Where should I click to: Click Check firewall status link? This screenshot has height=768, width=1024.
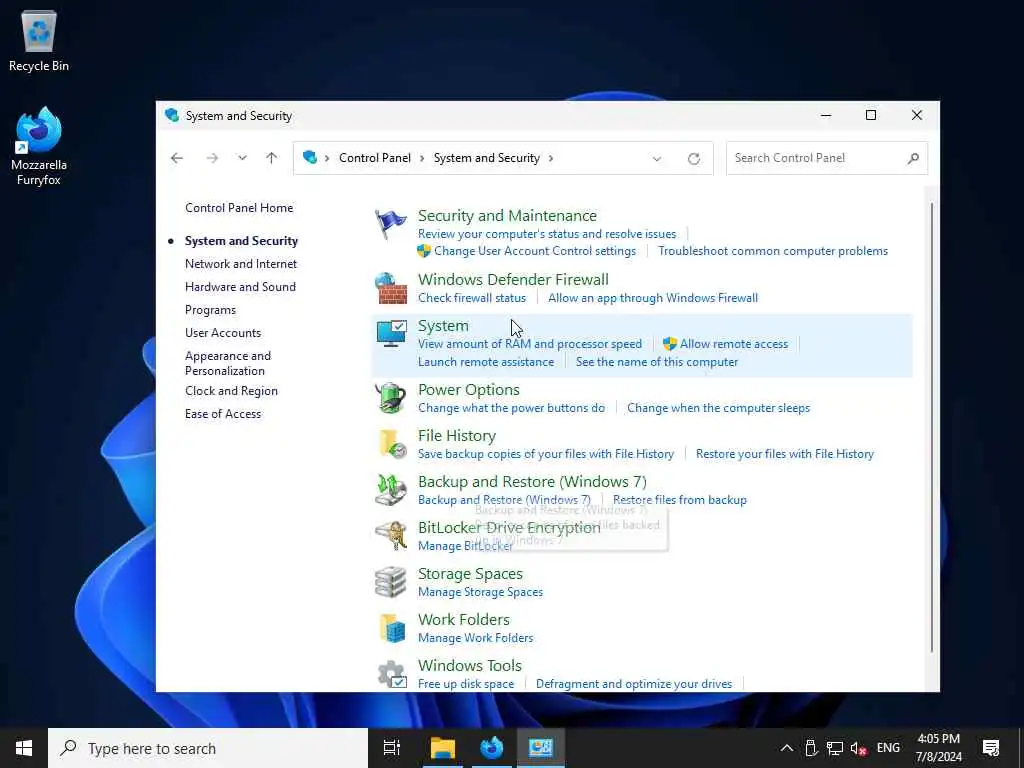472,298
